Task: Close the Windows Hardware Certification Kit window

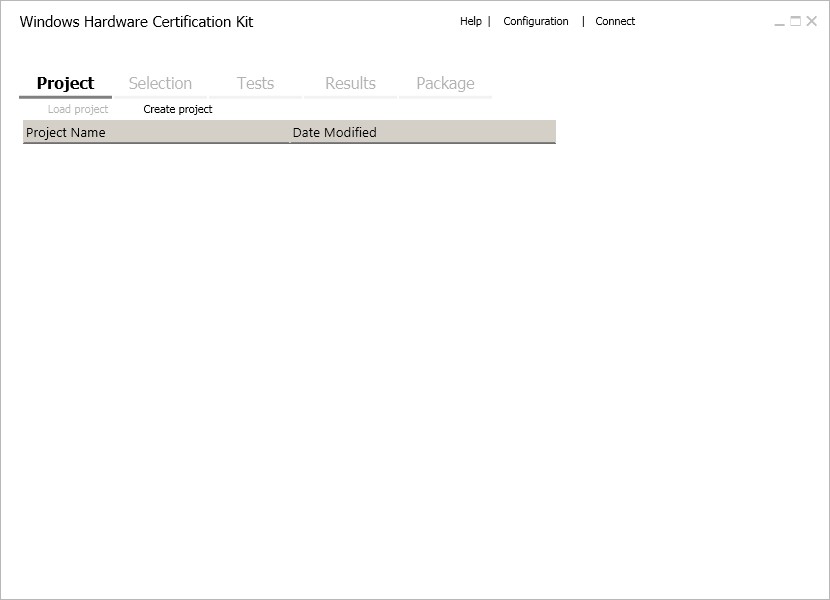Action: (811, 21)
